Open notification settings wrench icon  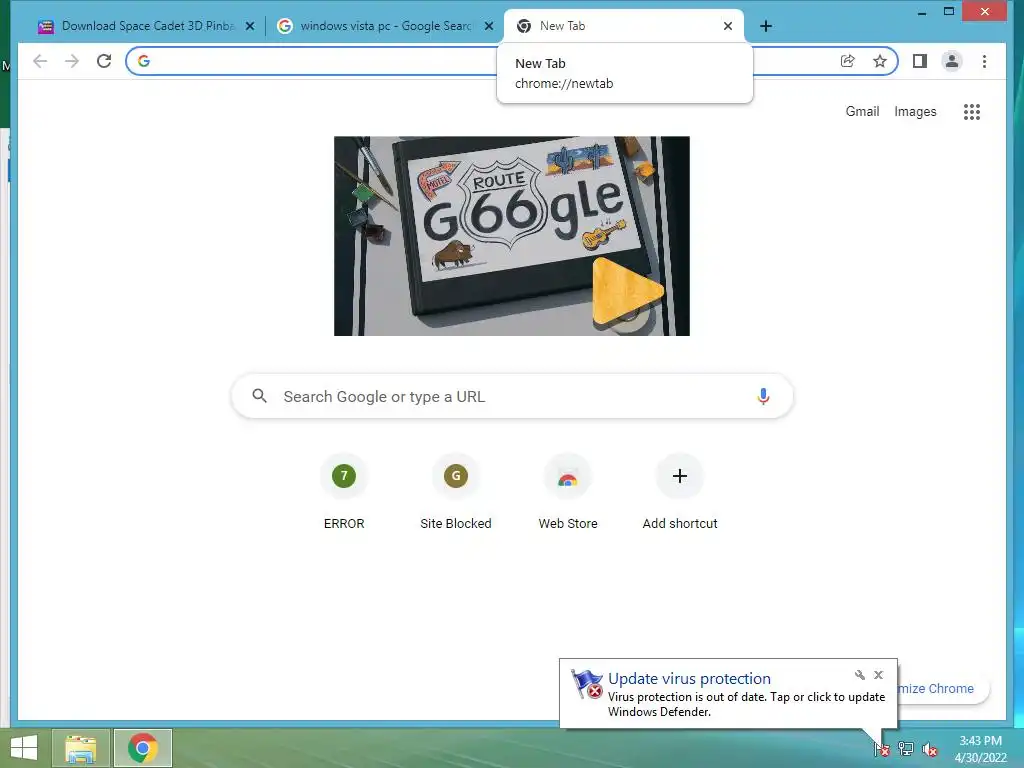click(859, 675)
